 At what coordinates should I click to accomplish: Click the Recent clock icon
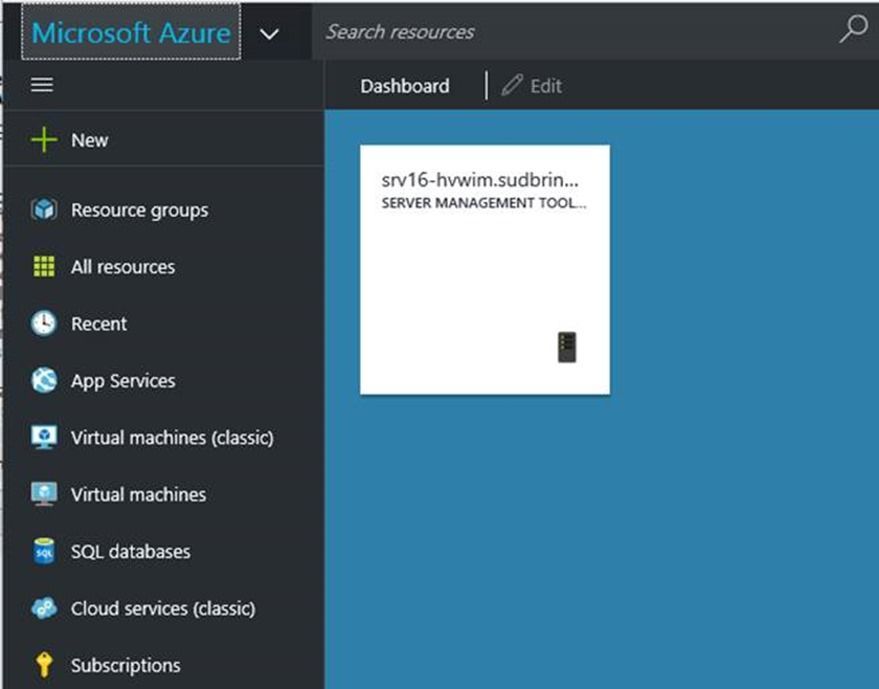(x=44, y=323)
